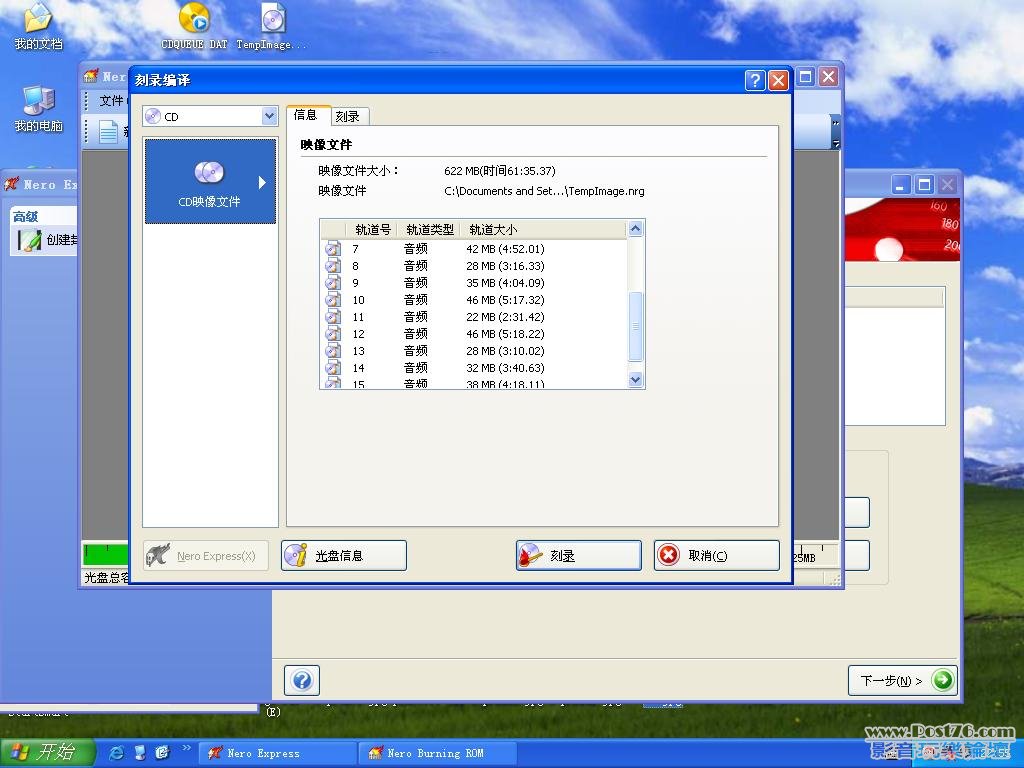The height and width of the screenshot is (768, 1024).
Task: Select track 14 audio icon
Action: click(333, 368)
